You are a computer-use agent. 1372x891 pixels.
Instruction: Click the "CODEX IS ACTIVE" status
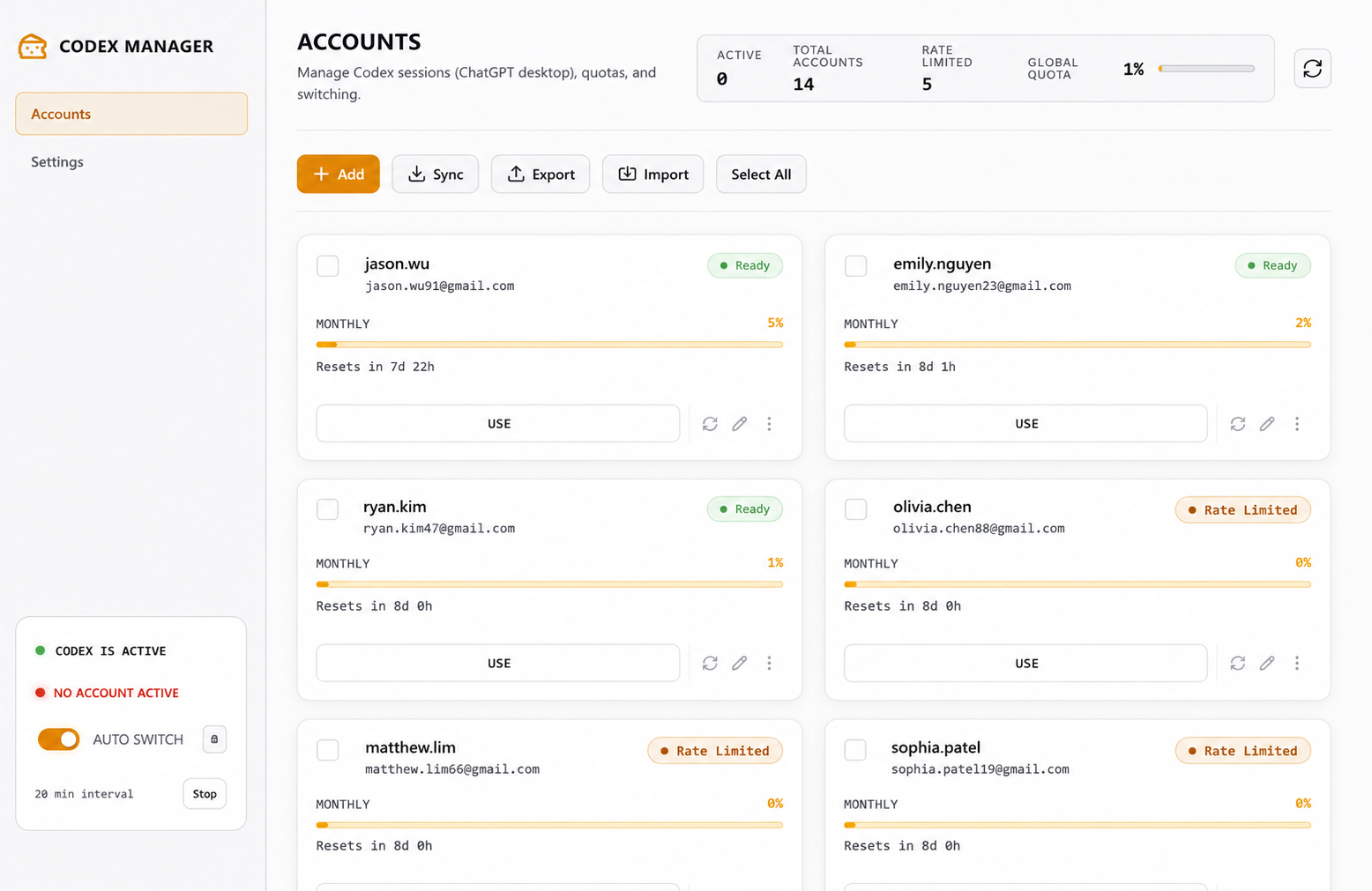pyautogui.click(x=110, y=651)
